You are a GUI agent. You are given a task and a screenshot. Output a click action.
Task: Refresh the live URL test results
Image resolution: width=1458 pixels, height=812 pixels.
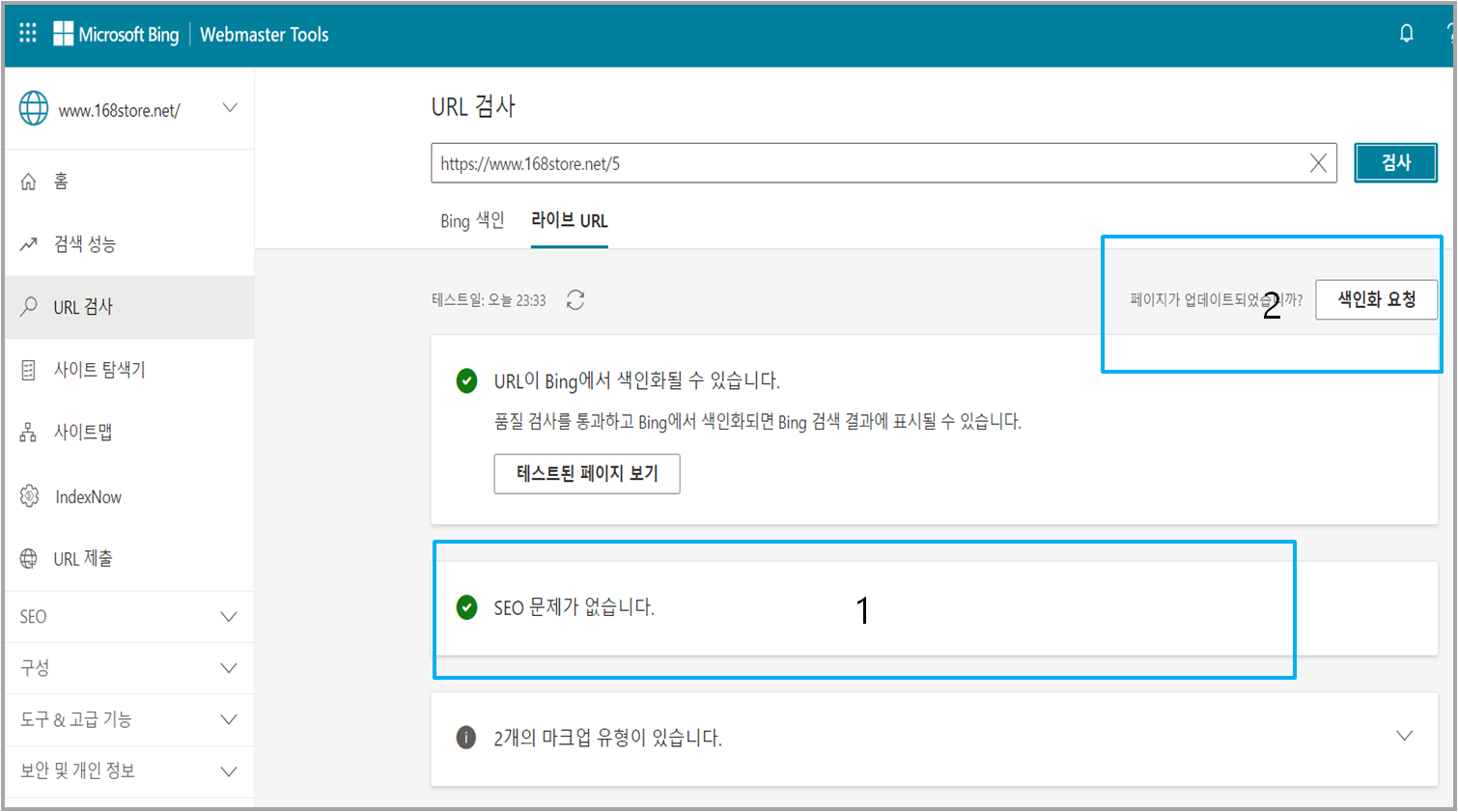pyautogui.click(x=575, y=300)
